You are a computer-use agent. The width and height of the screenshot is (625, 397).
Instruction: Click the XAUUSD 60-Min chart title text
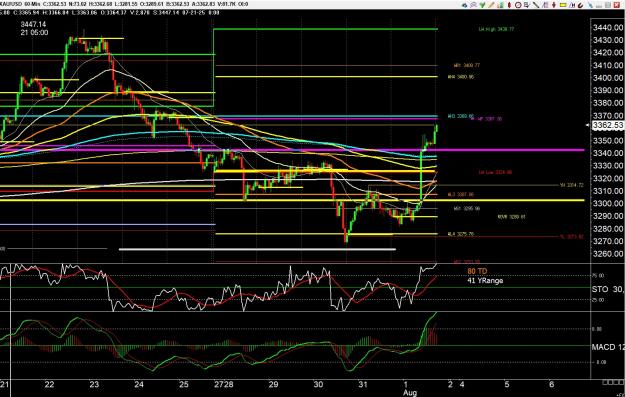click(x=20, y=4)
